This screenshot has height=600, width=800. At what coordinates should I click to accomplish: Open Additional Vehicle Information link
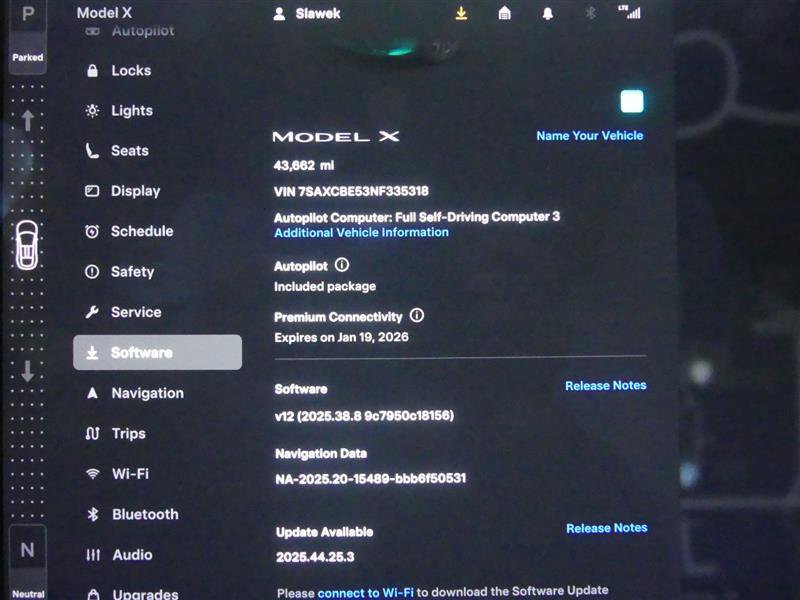click(361, 232)
